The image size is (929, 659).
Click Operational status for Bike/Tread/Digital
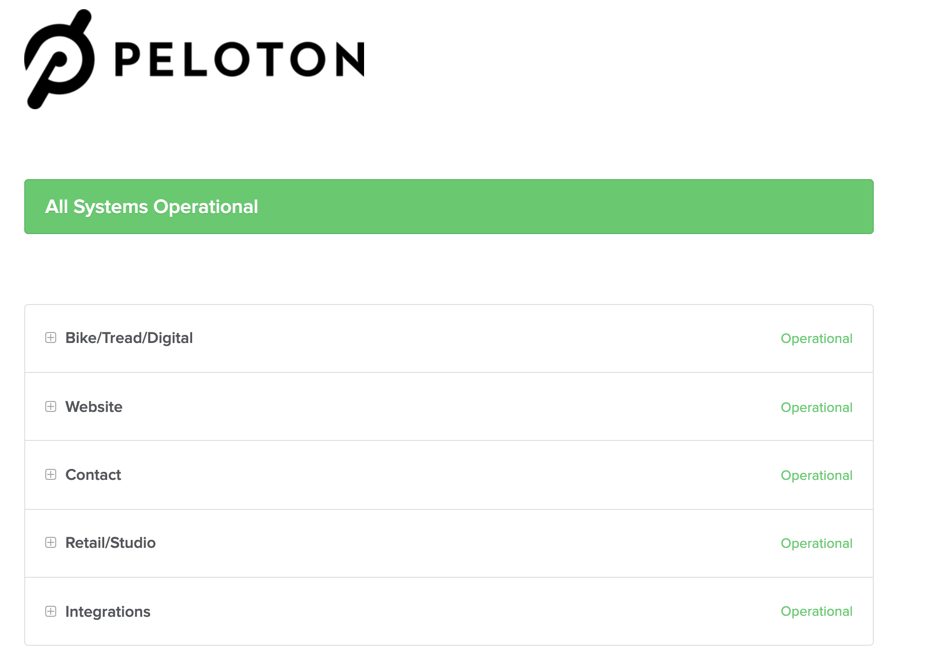816,338
